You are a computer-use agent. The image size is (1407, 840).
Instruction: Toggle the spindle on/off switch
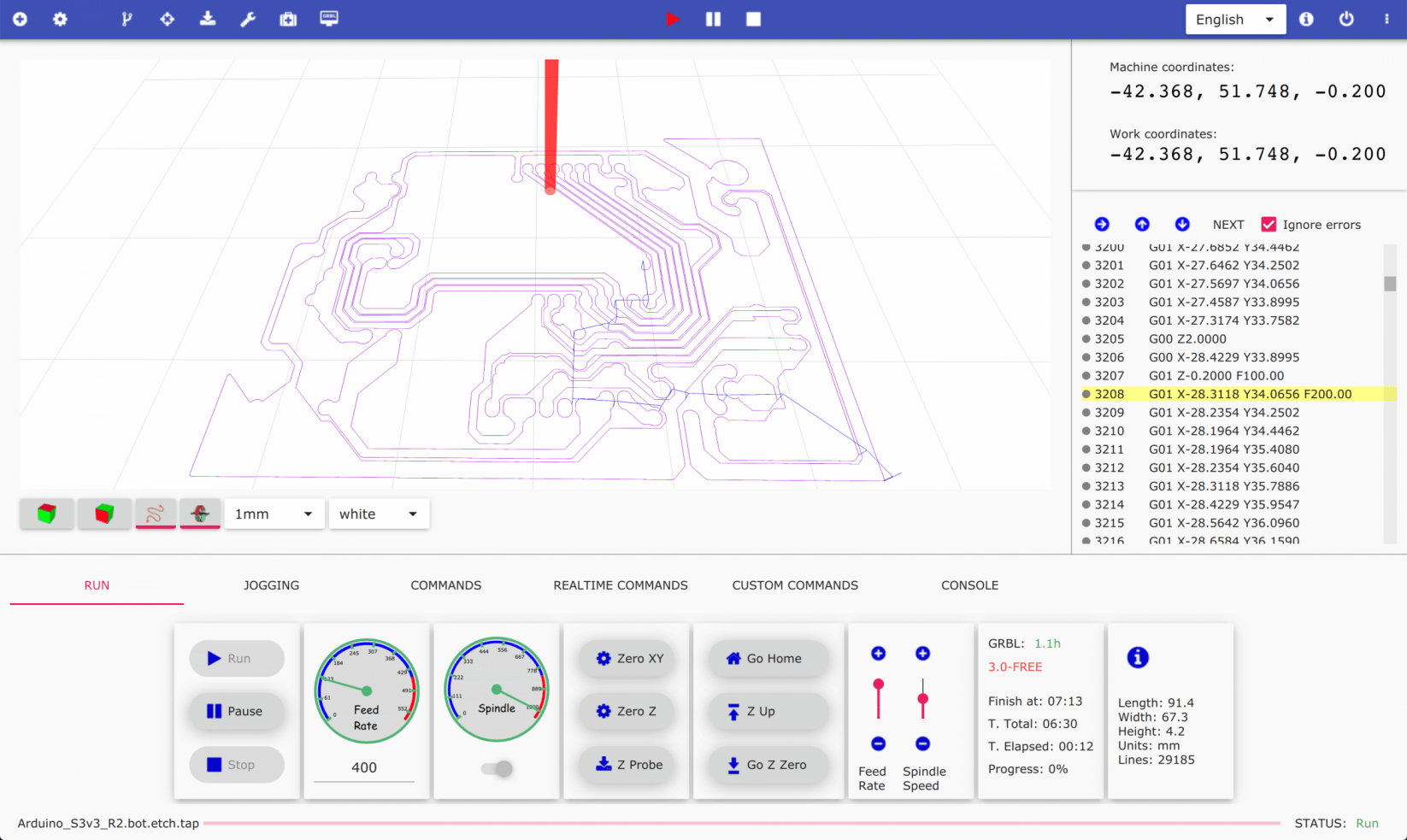[x=497, y=769]
